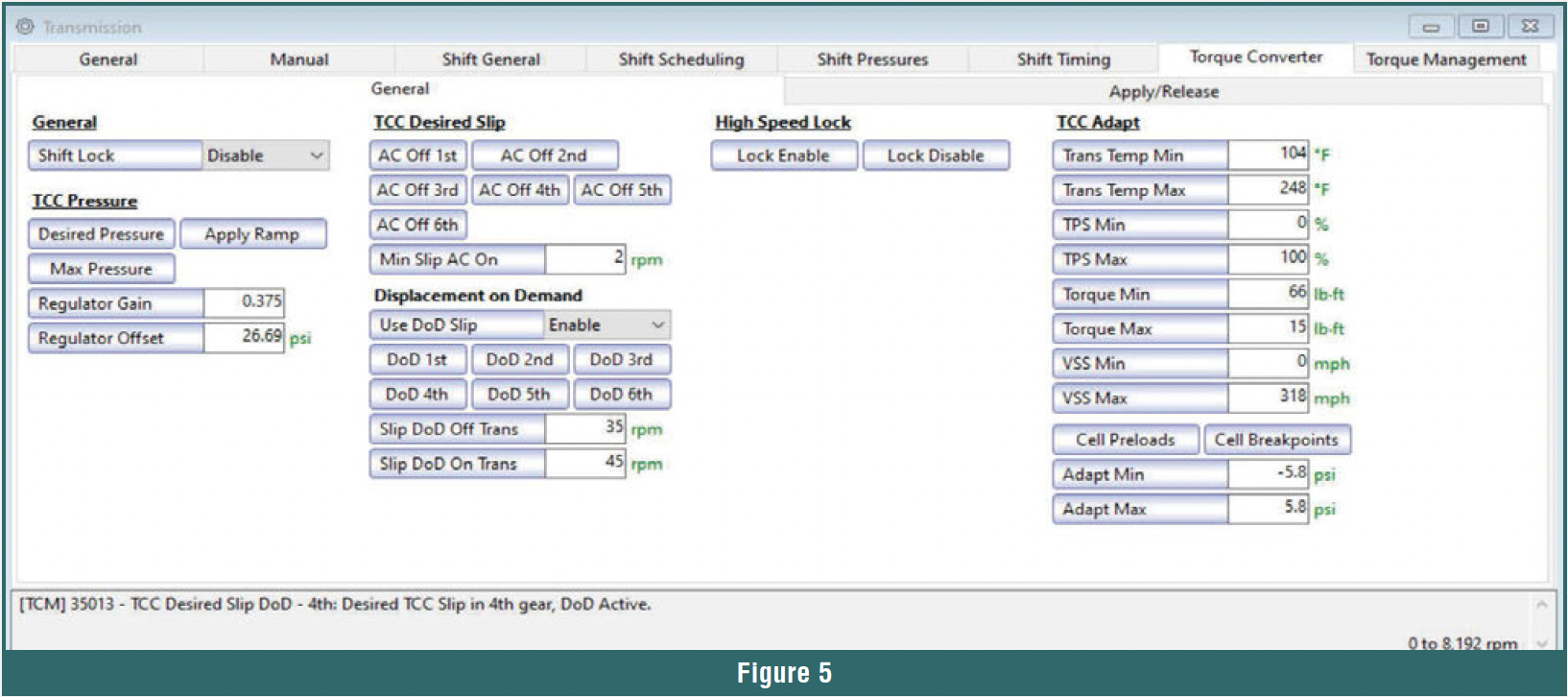Click the Lock Enable button

pyautogui.click(x=783, y=156)
